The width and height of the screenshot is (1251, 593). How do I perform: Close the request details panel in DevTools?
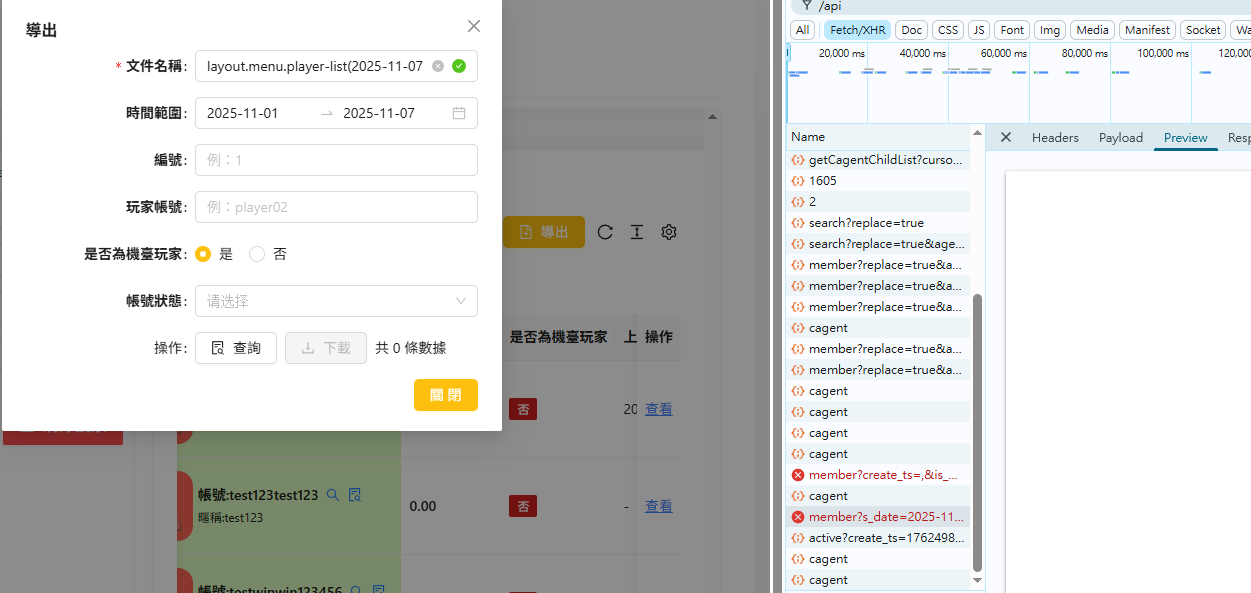tap(1006, 137)
